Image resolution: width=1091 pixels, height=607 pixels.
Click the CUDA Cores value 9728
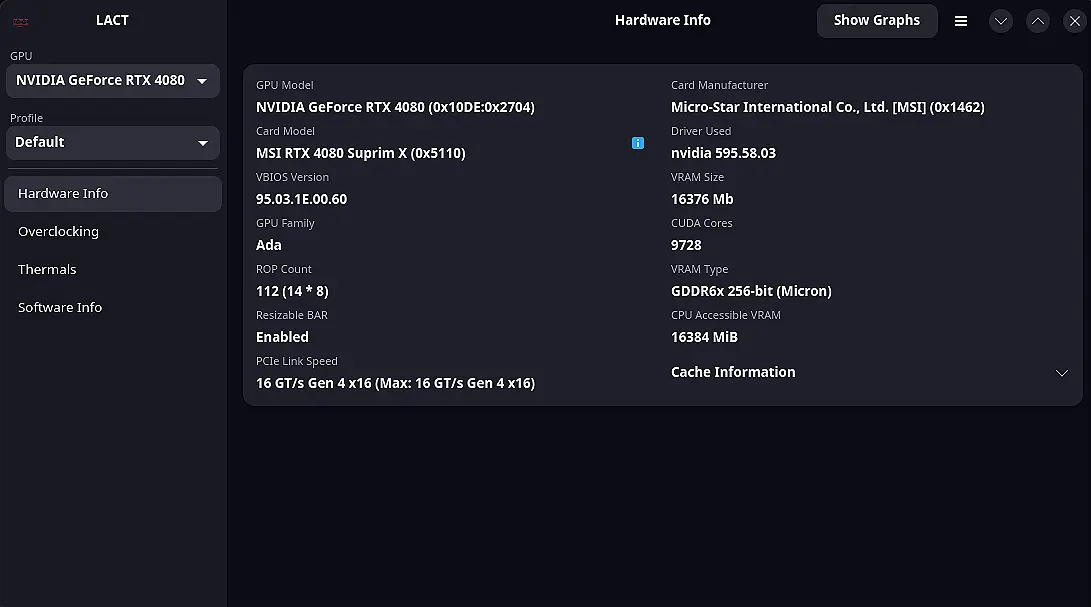pos(686,245)
